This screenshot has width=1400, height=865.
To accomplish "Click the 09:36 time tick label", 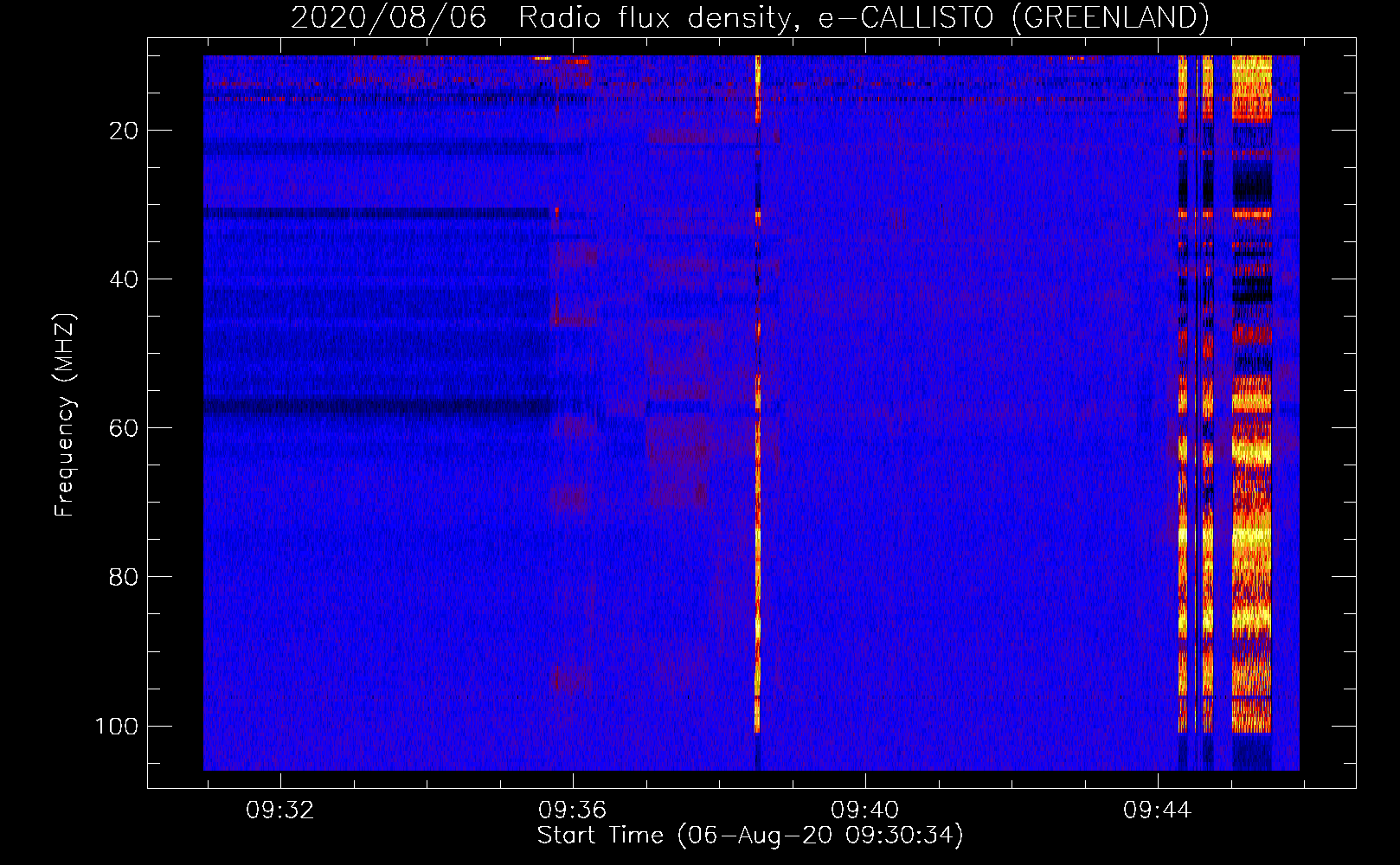I will (x=573, y=811).
